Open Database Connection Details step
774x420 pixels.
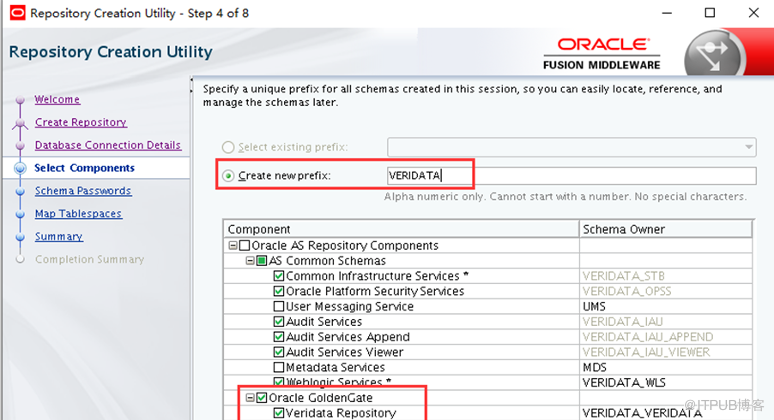108,145
